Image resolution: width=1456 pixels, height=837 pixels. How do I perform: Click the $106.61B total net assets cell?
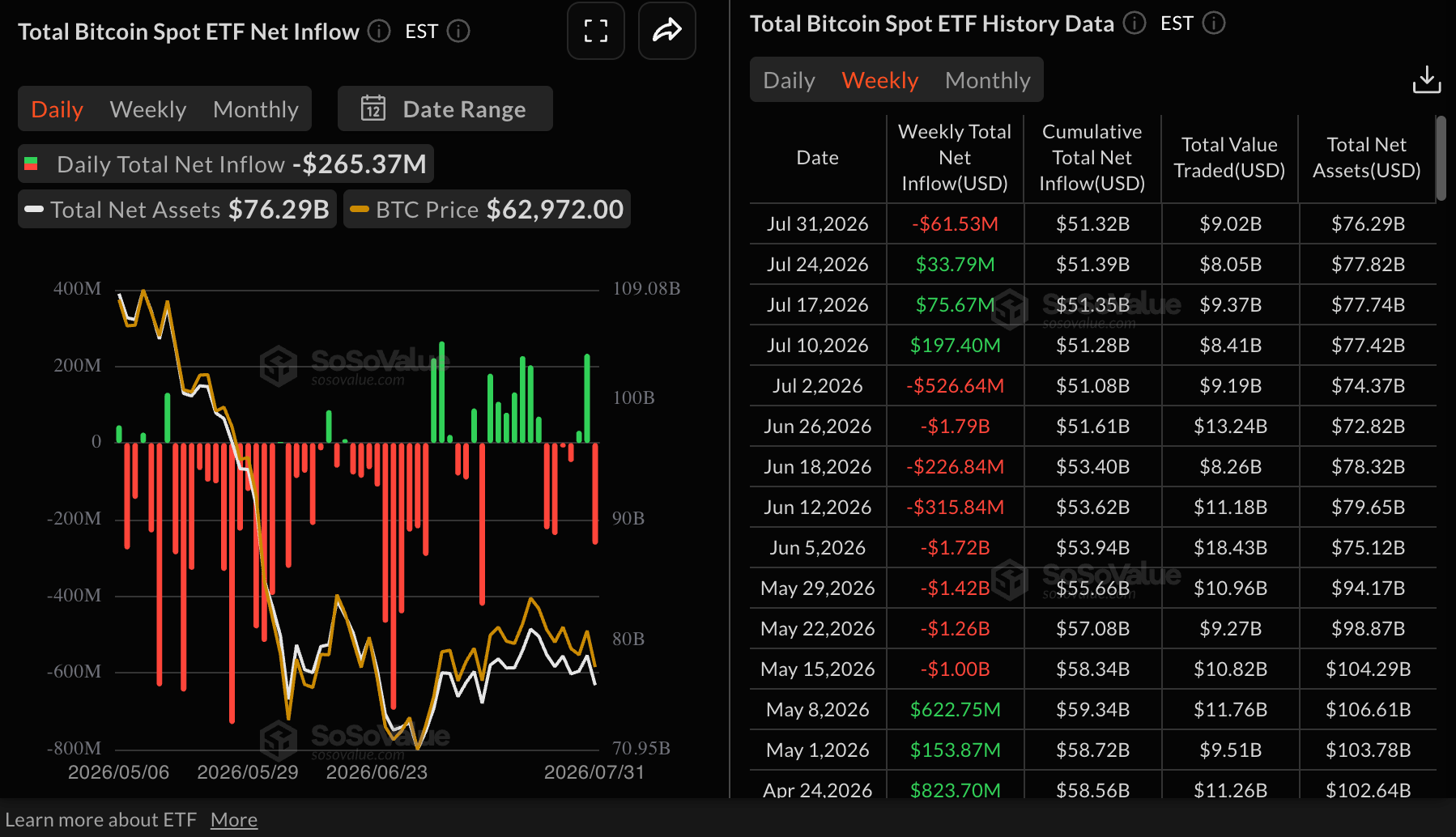tap(1368, 709)
